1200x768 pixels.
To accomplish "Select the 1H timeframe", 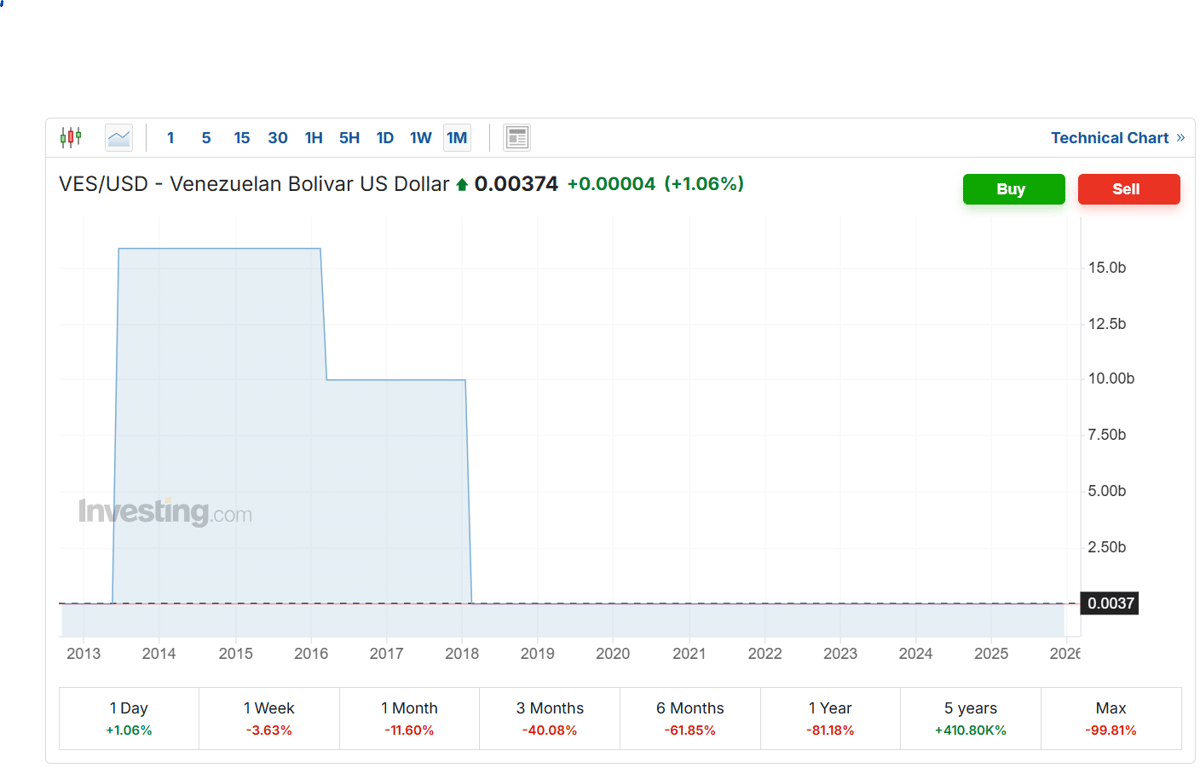I will click(313, 137).
